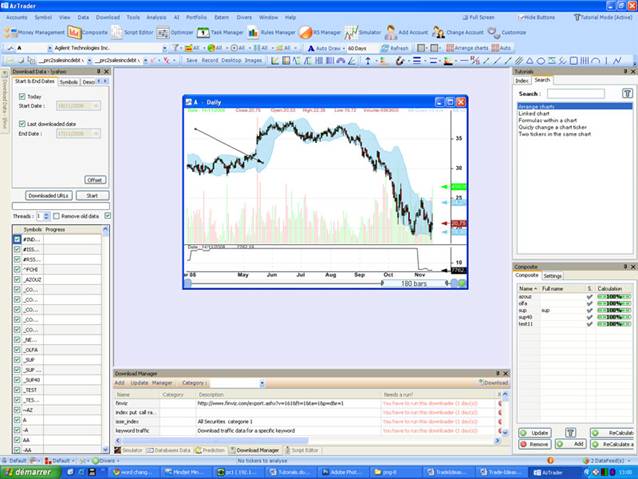
Task: Open the Portfolio menu
Action: coord(196,17)
